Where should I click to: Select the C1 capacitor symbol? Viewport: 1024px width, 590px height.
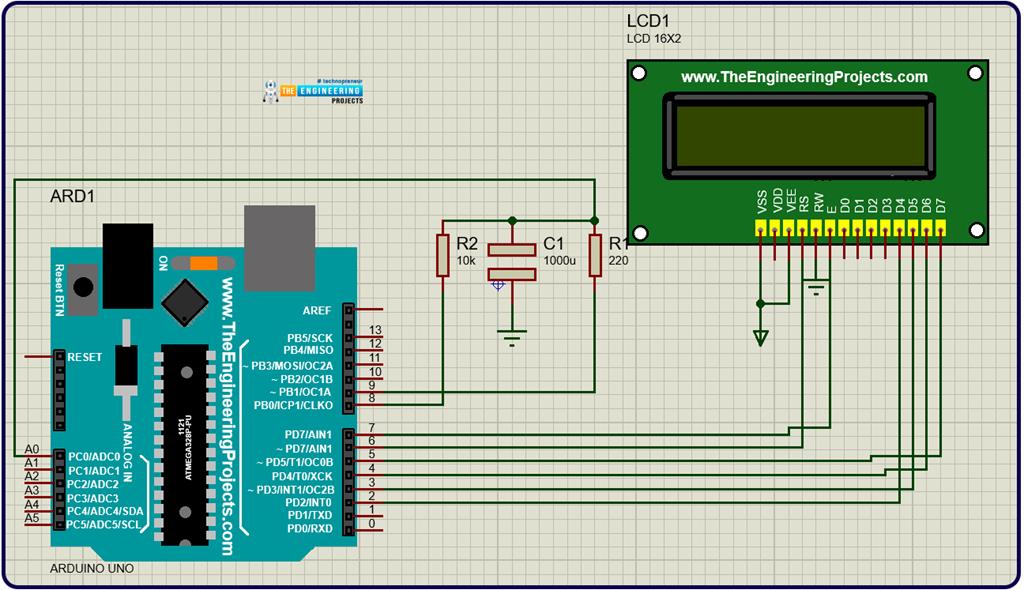(x=512, y=261)
